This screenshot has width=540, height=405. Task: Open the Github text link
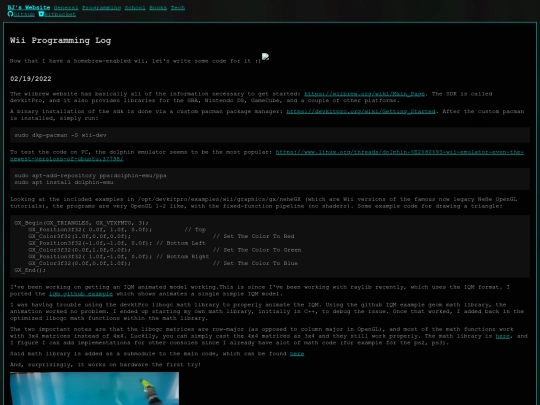tap(24, 14)
